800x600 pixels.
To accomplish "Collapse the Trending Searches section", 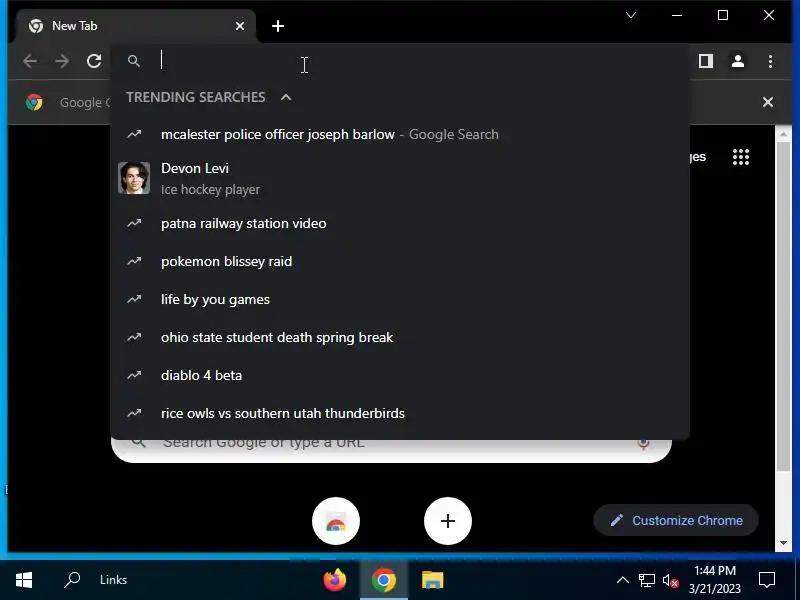I will [x=286, y=97].
